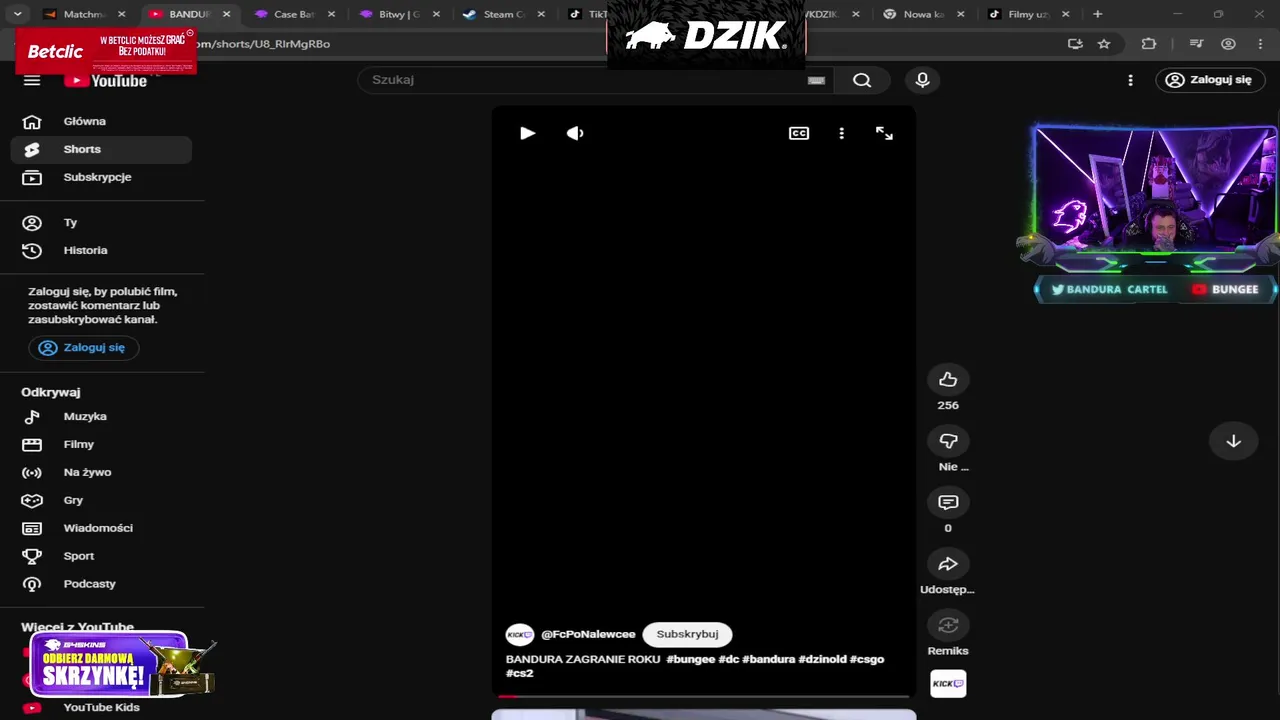The width and height of the screenshot is (1280, 720).
Task: Click the Remiks remix button
Action: 948,626
